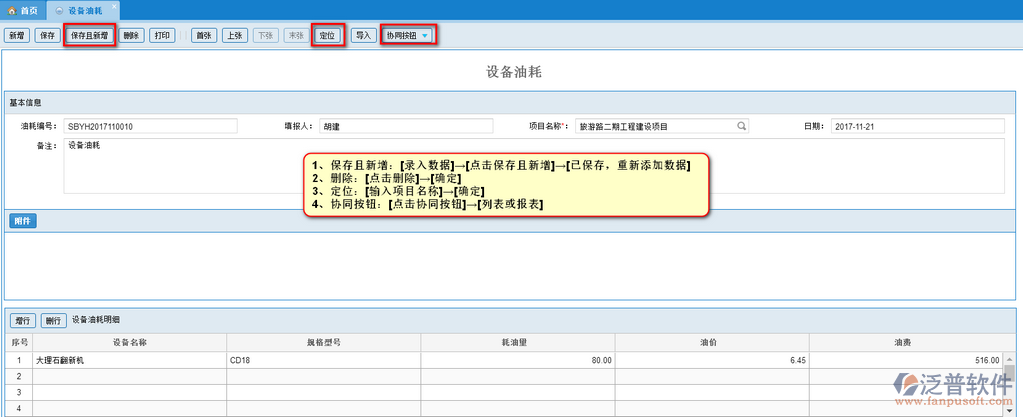This screenshot has height=417, width=1023.
Task: Click 保存且新增 in the toolbar
Action: tap(90, 35)
